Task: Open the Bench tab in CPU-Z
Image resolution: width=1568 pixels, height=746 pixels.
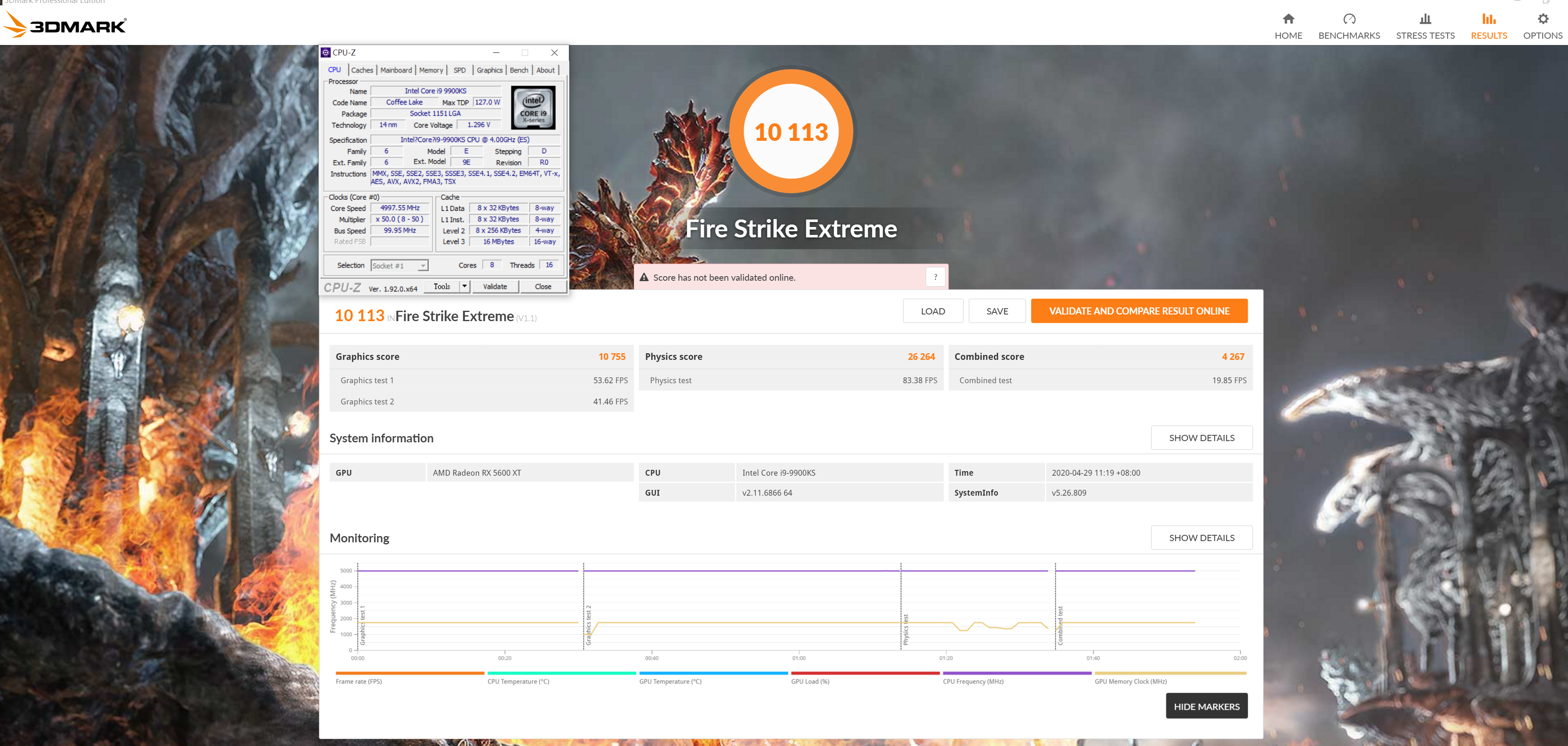Action: (519, 70)
